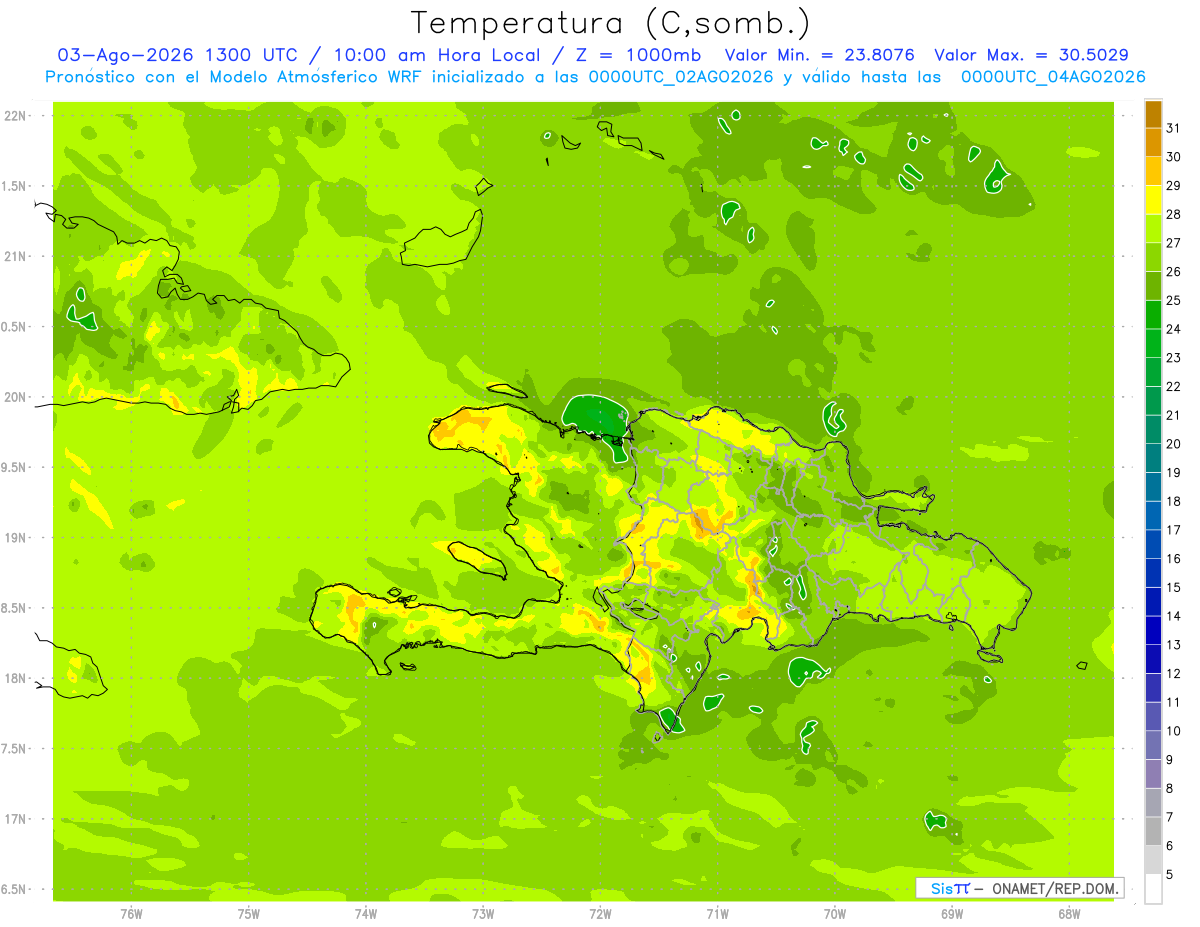Click legend value 24
The image size is (1200, 927).
pos(1174,329)
